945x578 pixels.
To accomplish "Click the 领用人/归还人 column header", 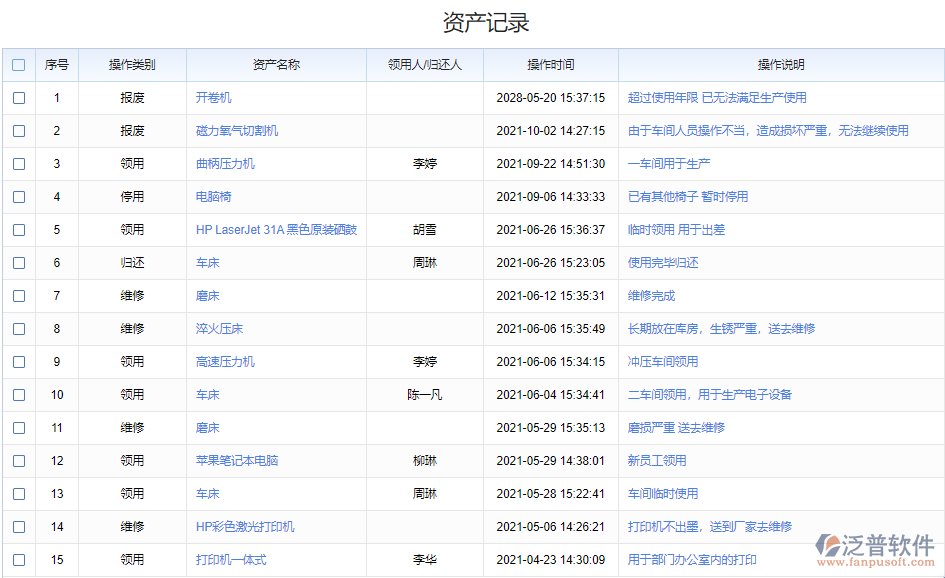I will pos(425,64).
